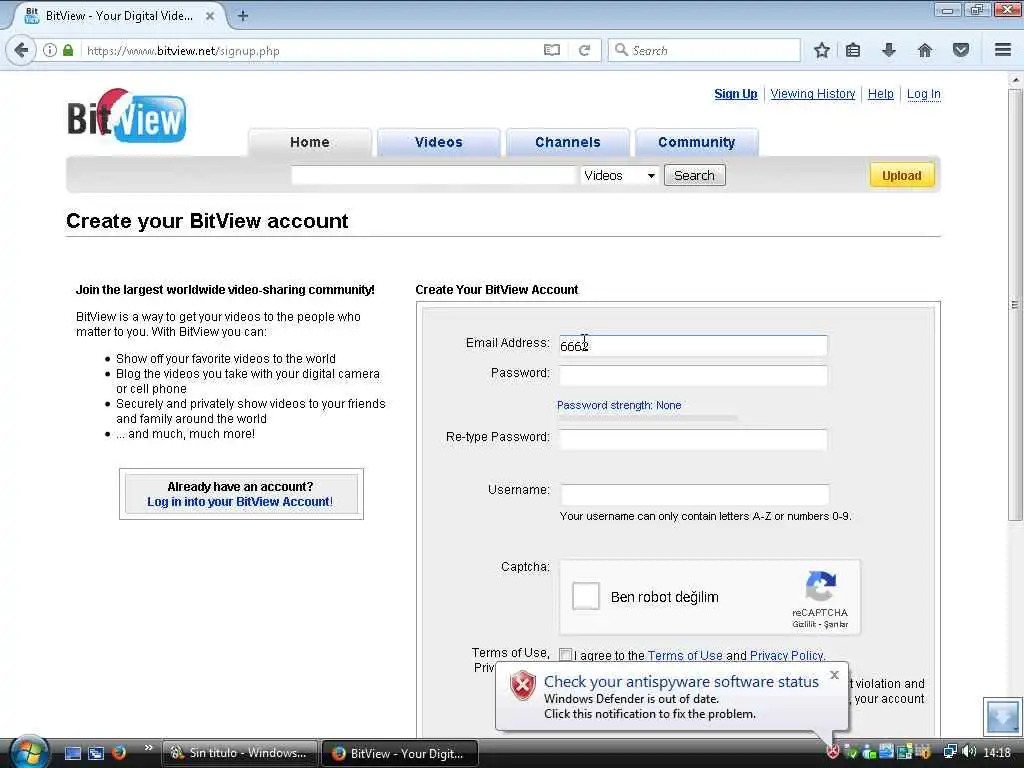The width and height of the screenshot is (1024, 768).
Task: Go to Firefox home page icon
Action: click(925, 50)
